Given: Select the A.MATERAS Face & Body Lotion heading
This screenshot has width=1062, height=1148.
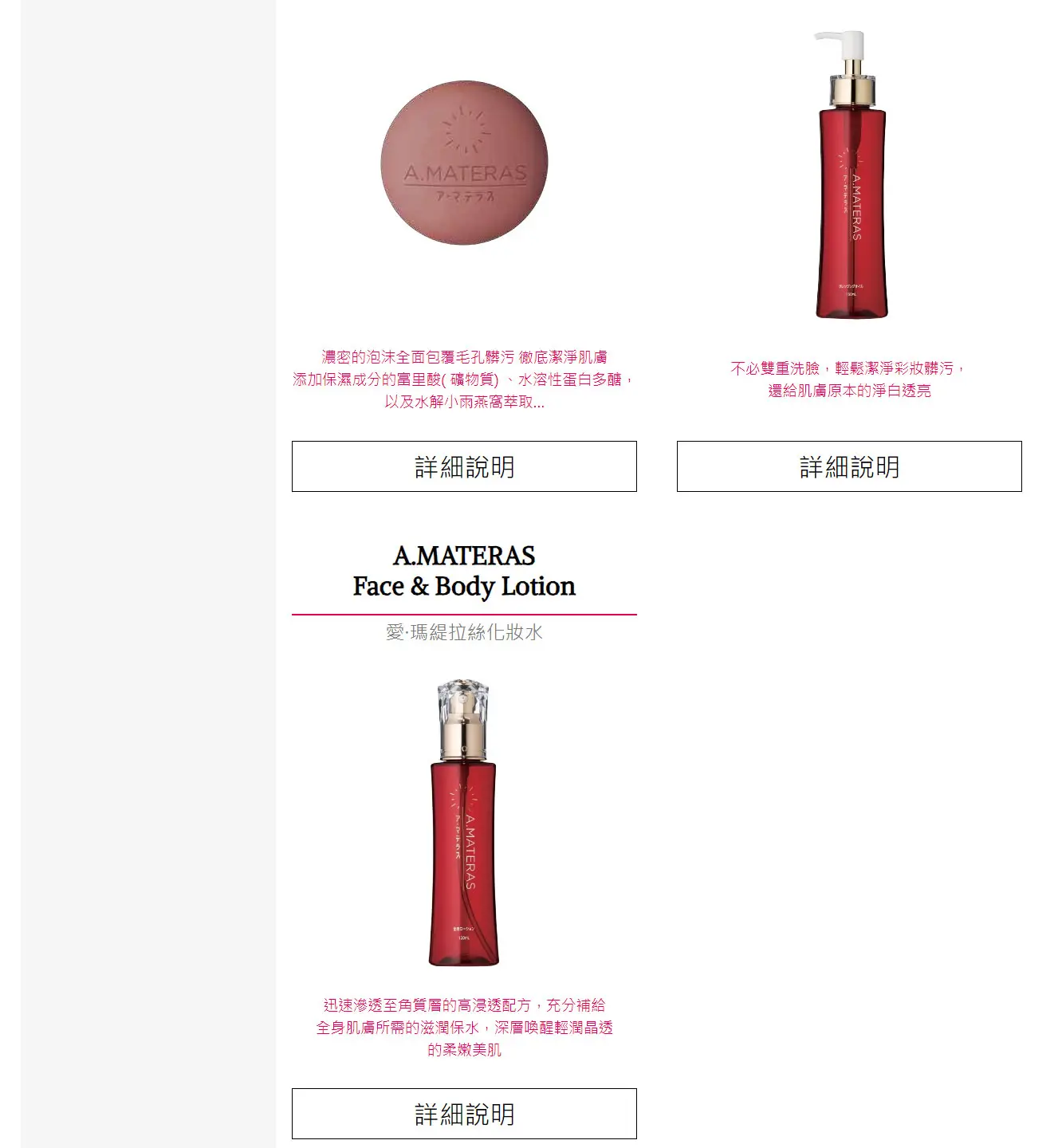Looking at the screenshot, I should (x=464, y=571).
